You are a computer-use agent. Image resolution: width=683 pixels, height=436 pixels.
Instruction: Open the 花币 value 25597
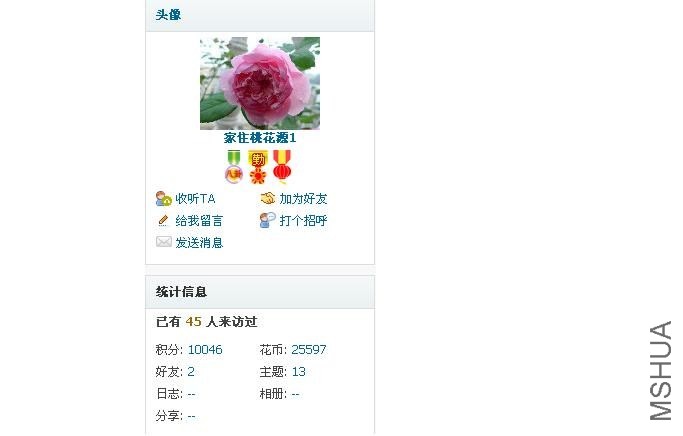pos(309,350)
